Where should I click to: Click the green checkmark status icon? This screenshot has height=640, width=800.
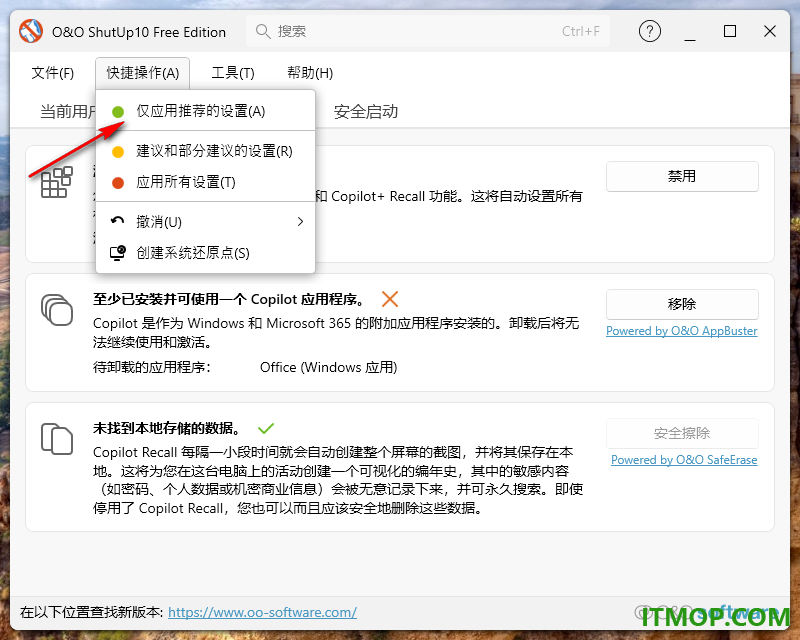click(x=266, y=428)
